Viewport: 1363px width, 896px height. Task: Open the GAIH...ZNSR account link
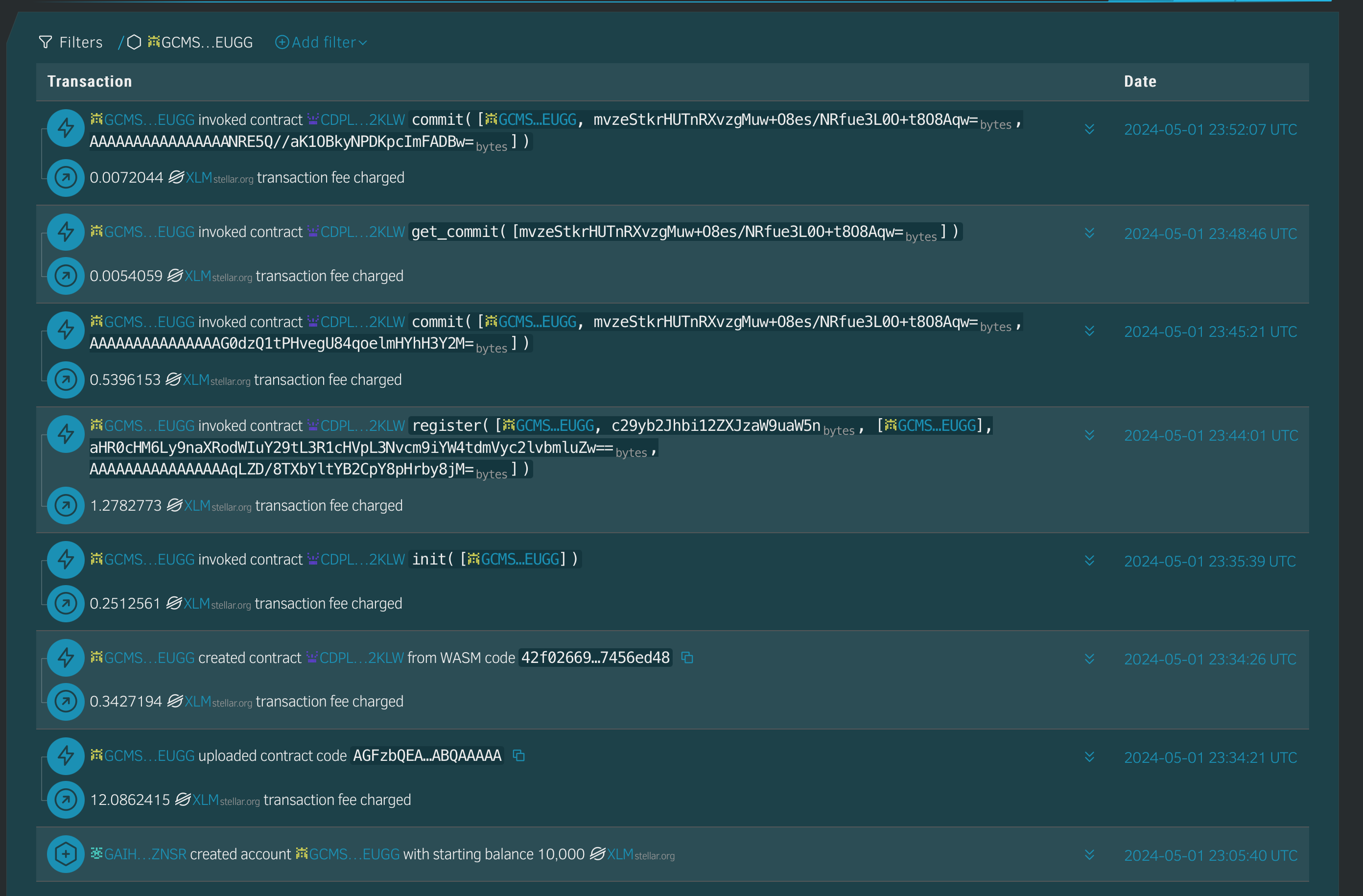(139, 854)
